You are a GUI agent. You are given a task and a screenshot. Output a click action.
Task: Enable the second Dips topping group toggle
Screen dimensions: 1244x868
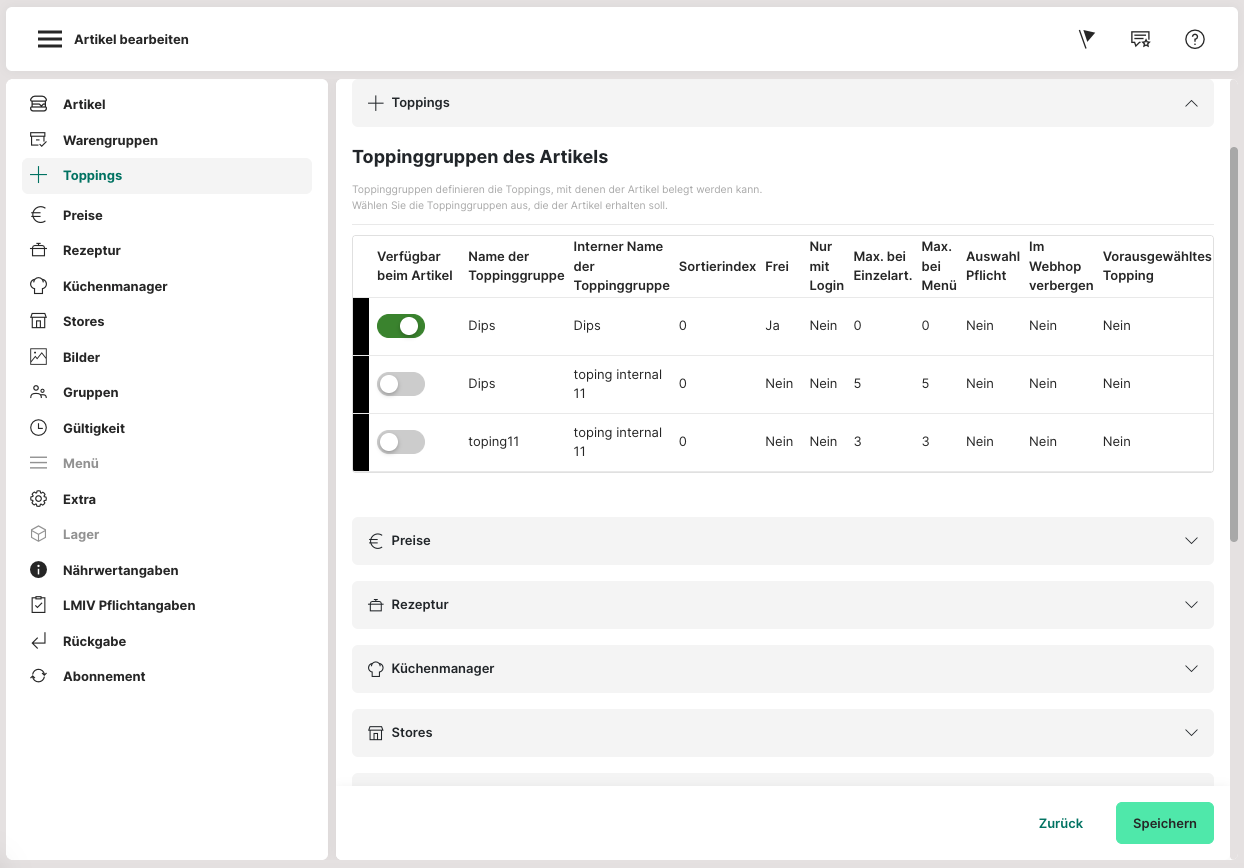401,384
